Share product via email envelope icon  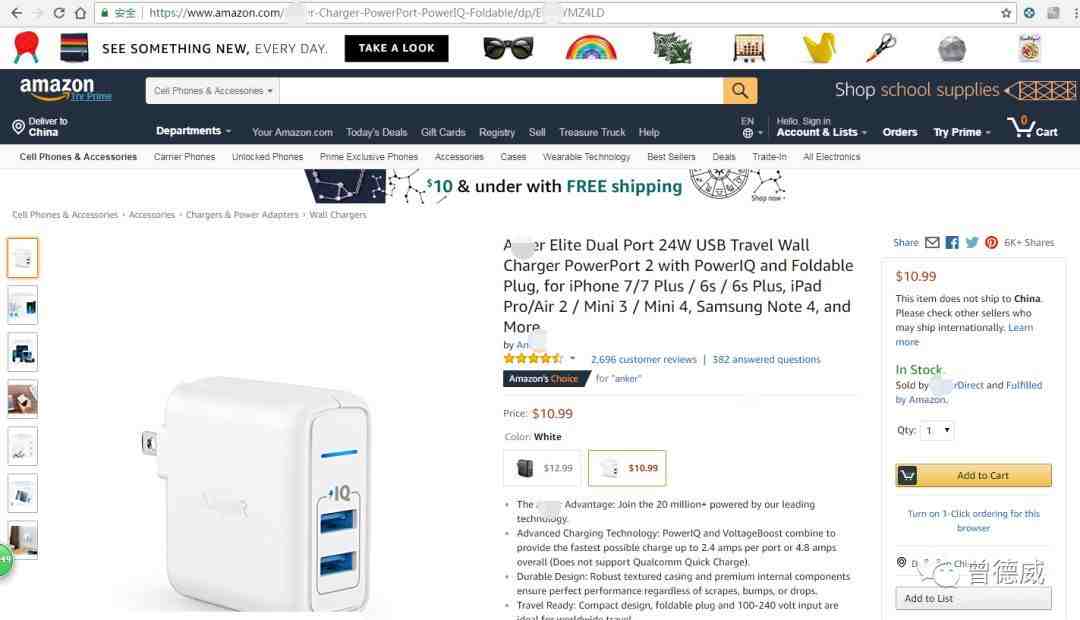(932, 242)
